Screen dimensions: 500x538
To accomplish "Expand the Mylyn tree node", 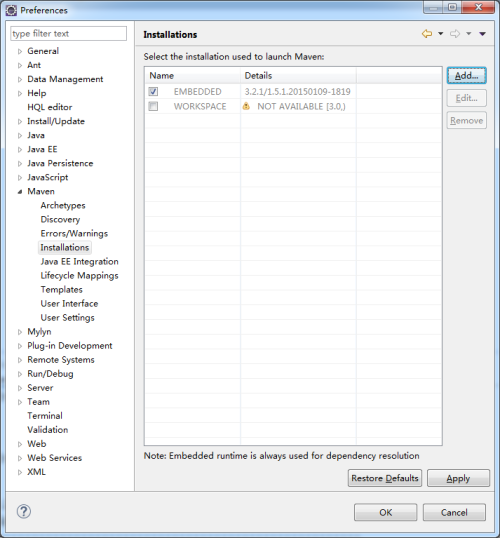I will [20, 332].
